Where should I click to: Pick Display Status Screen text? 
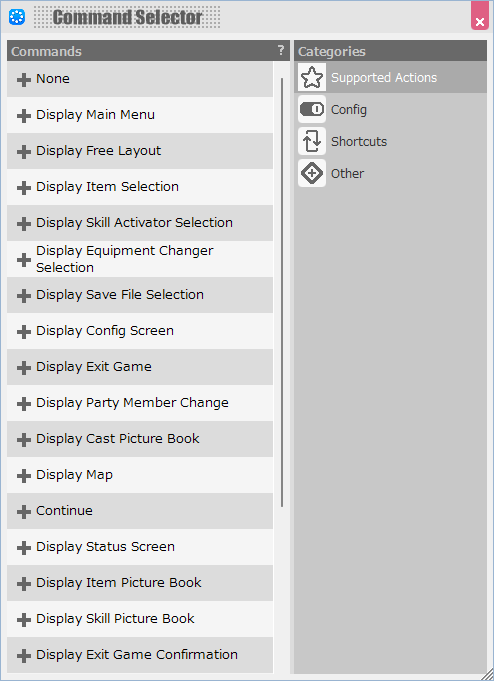pos(106,547)
